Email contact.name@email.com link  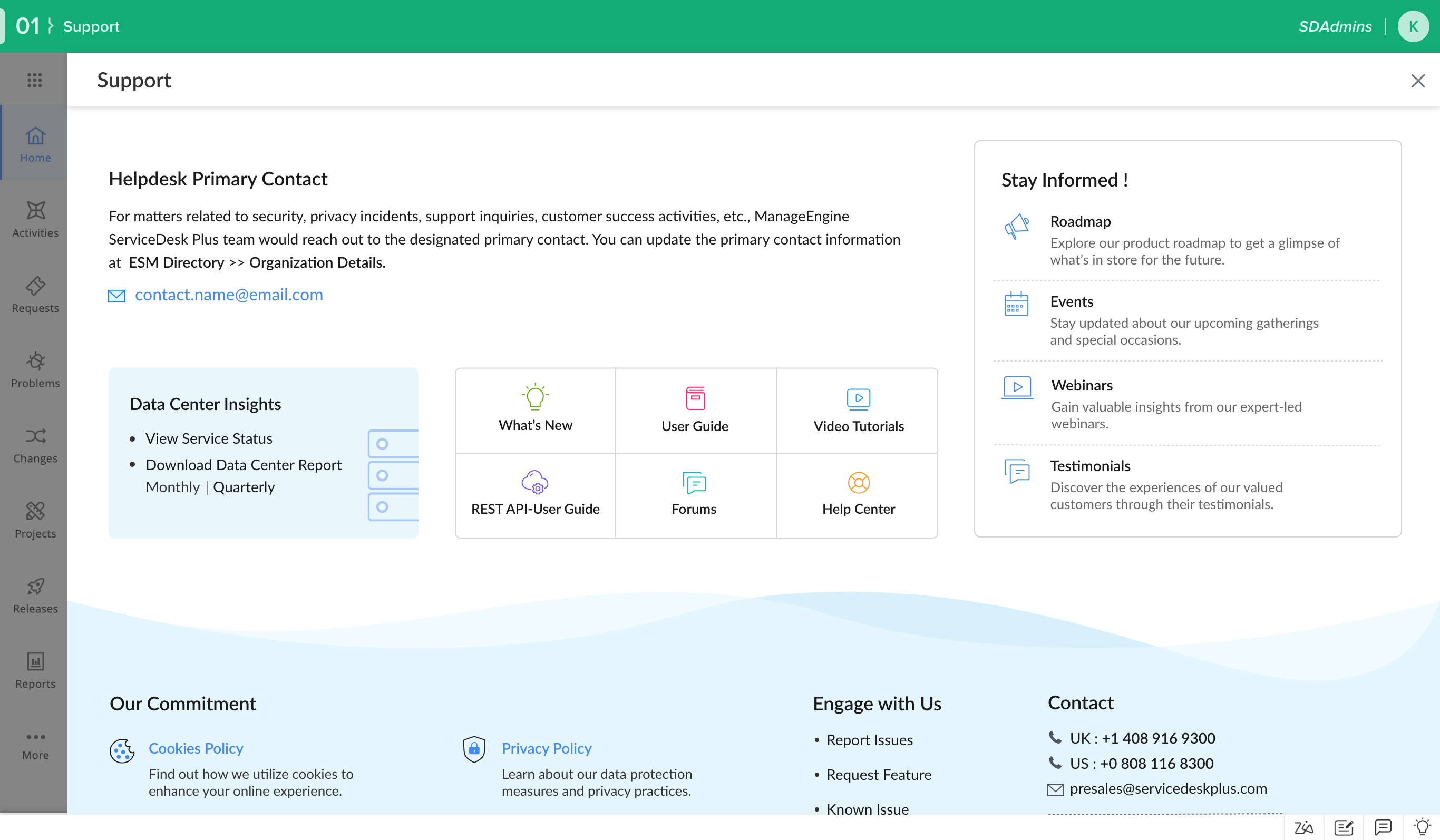(x=229, y=294)
